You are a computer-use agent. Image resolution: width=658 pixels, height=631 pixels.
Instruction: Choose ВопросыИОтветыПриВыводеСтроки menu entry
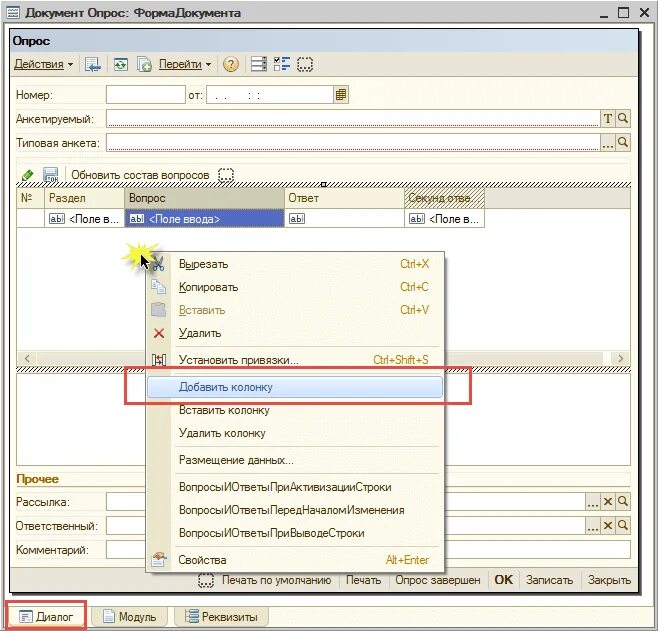pyautogui.click(x=295, y=533)
